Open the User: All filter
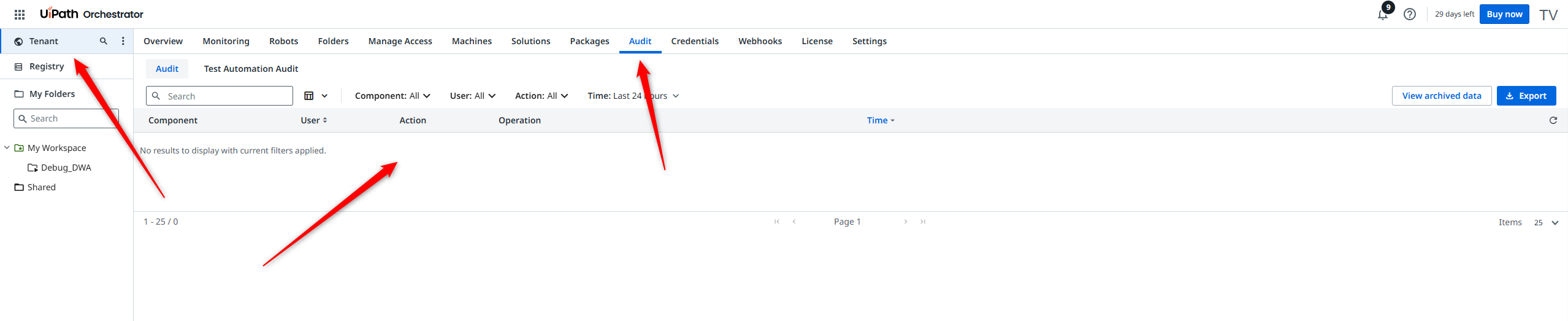This screenshot has width=1568, height=321. 472,96
